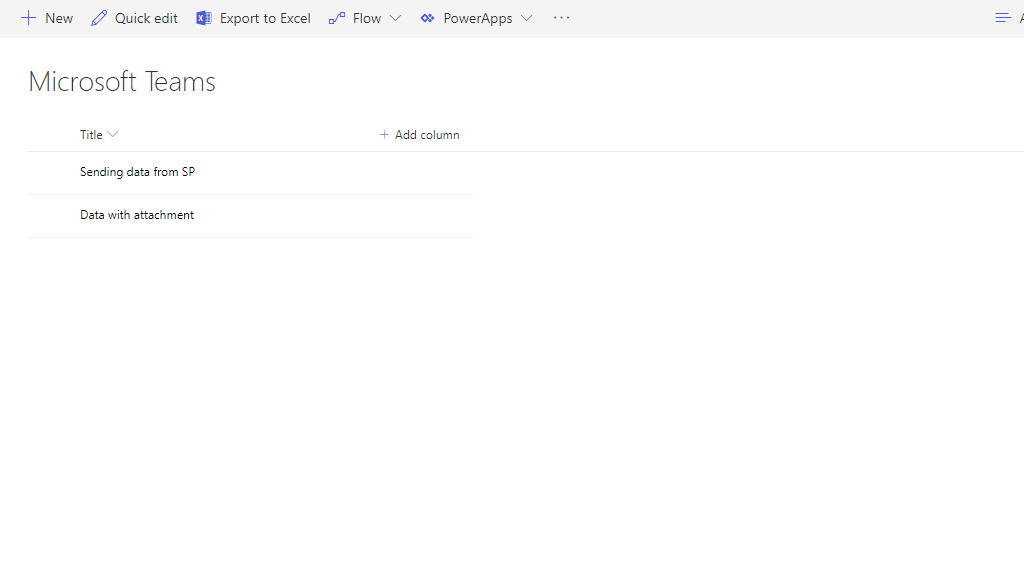Expand the Title column chevron
Viewport: 1024px width, 561px height.
(x=113, y=134)
